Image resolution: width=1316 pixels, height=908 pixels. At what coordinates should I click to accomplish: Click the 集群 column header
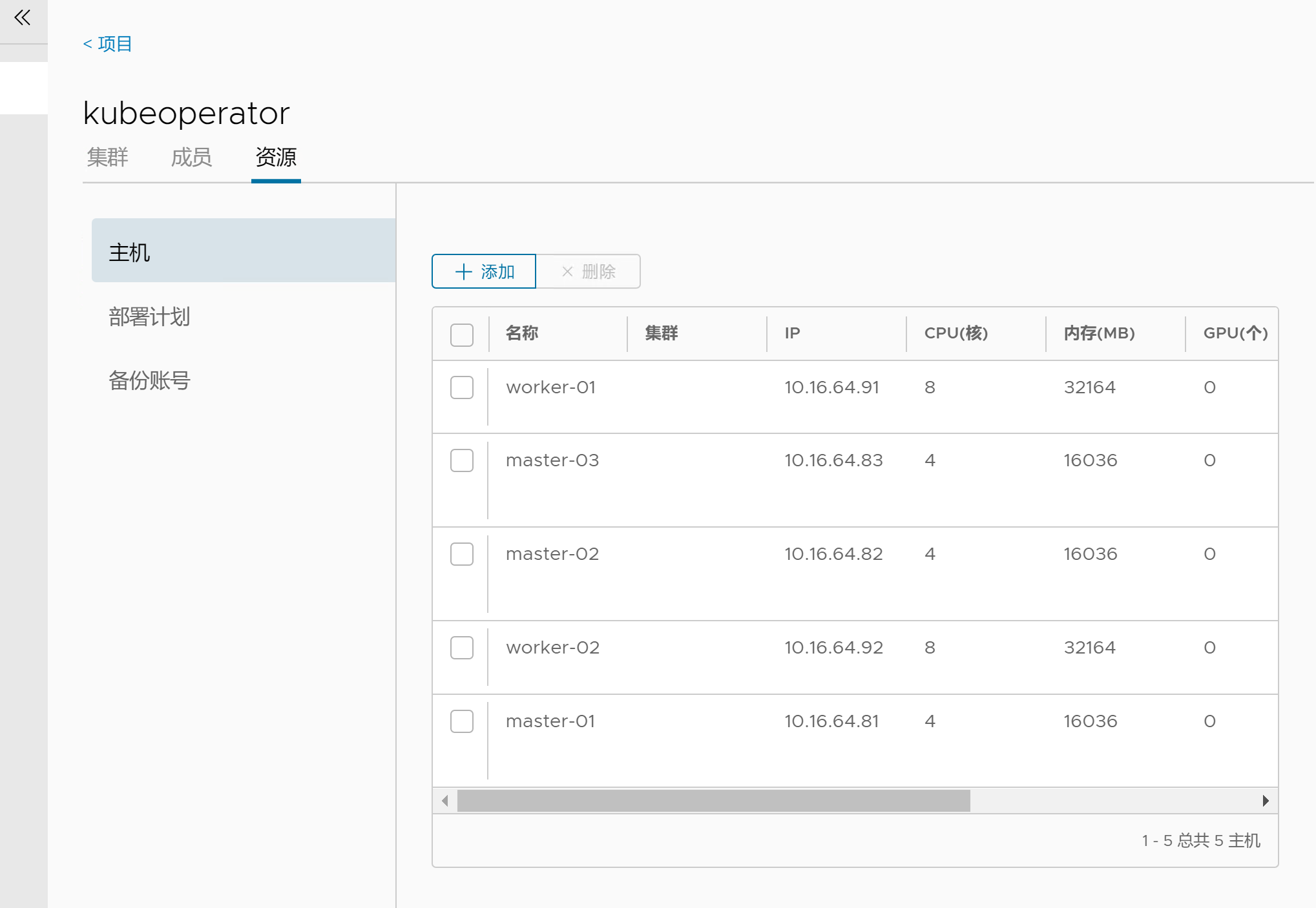click(662, 333)
